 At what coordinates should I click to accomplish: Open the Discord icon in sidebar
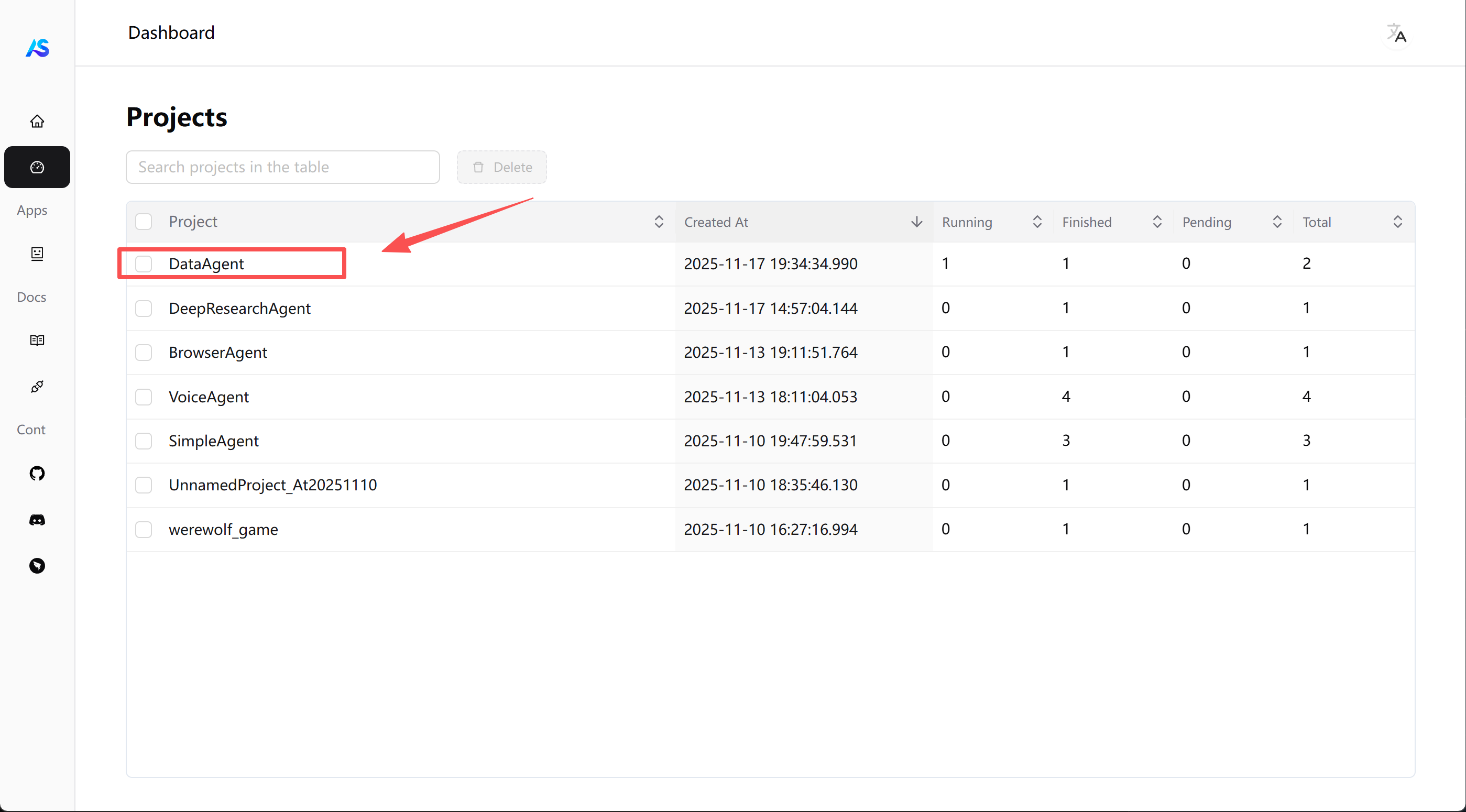37,520
